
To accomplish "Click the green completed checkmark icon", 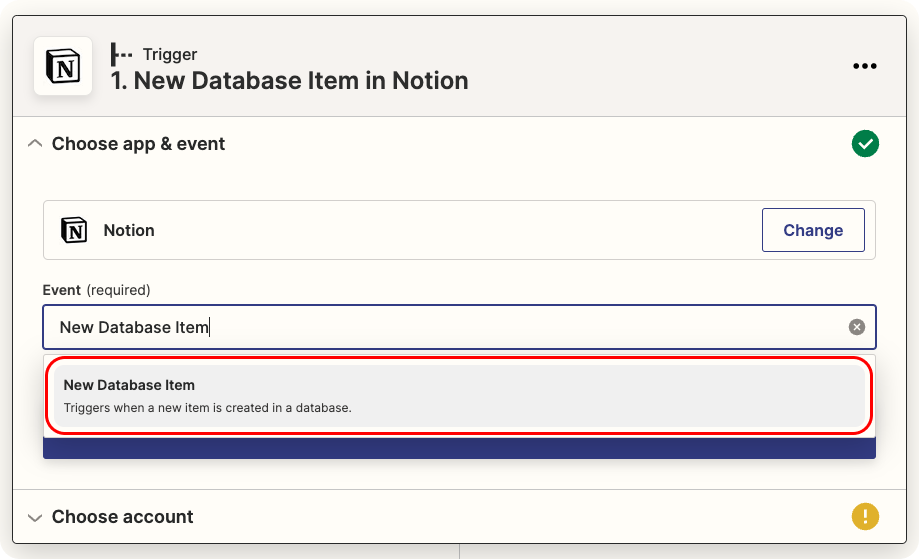I will coord(865,144).
